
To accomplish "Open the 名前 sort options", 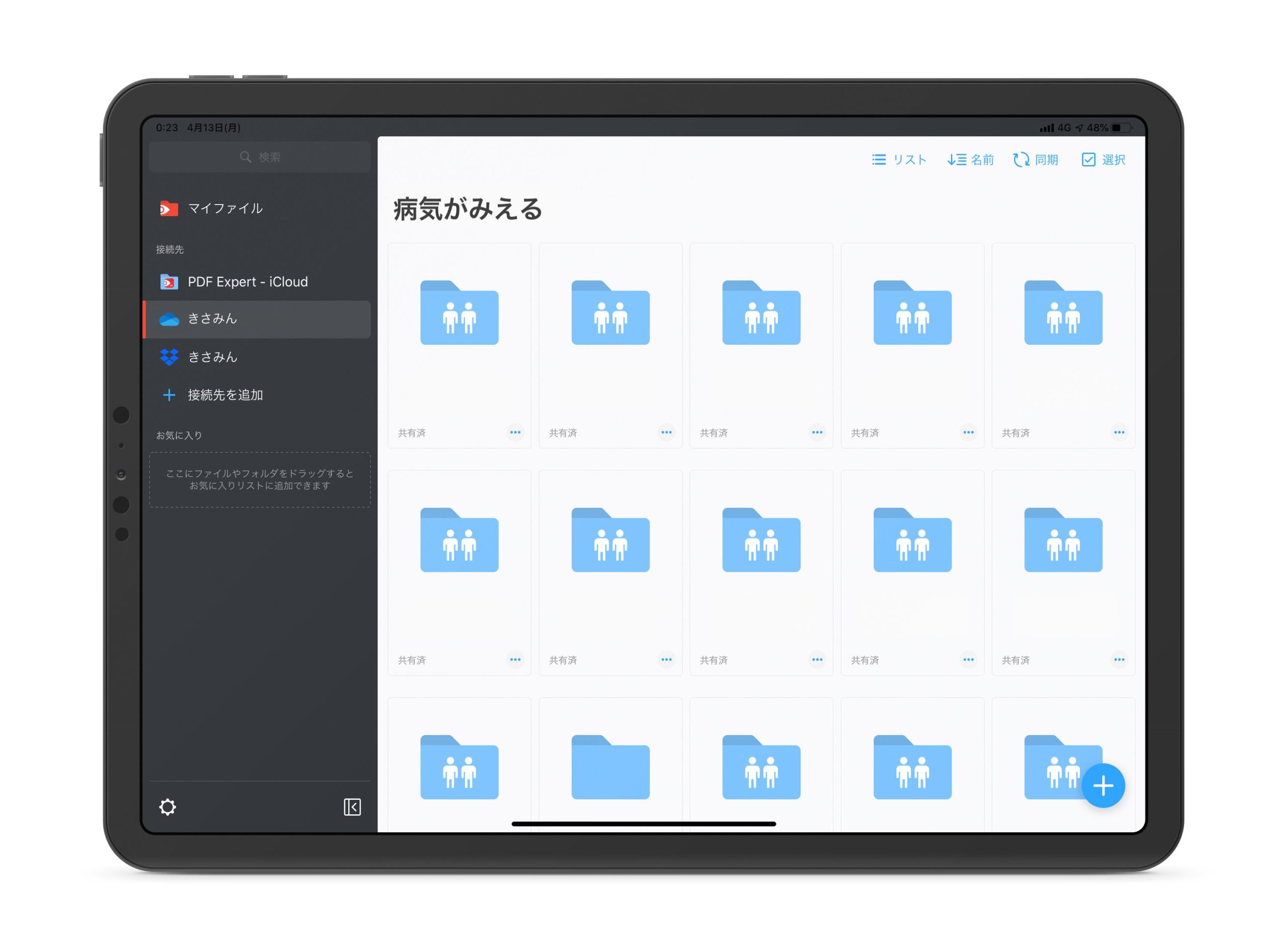I will pos(971,160).
